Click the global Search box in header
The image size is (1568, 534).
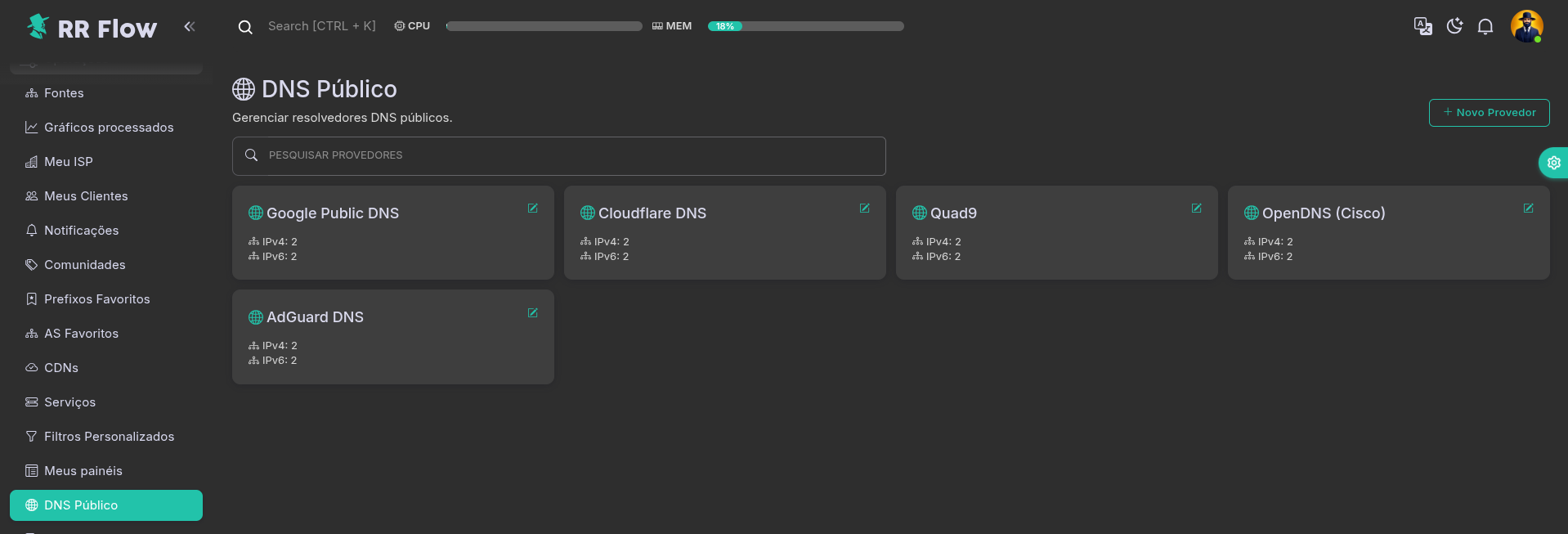[x=321, y=26]
